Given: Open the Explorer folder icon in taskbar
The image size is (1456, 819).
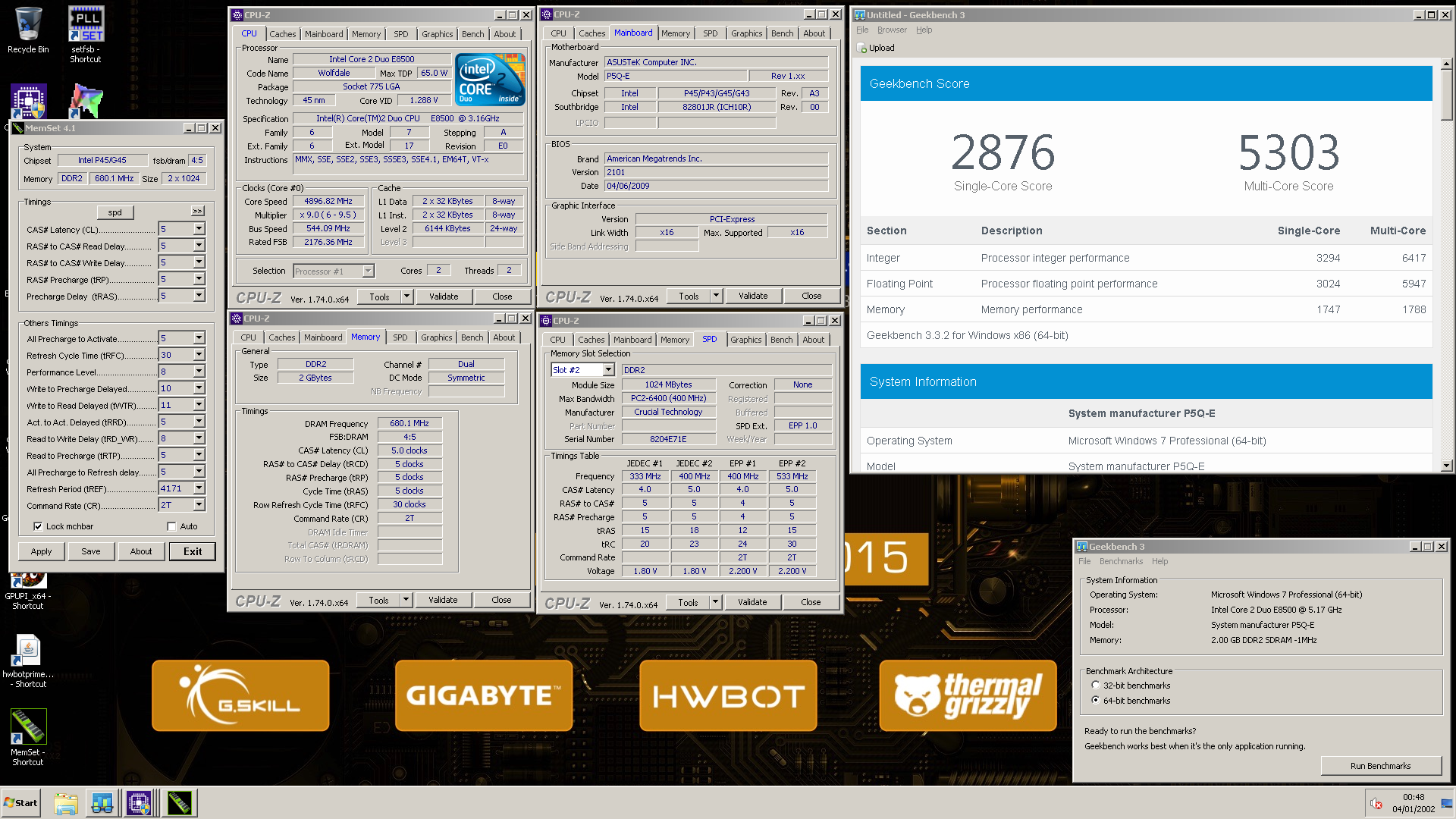Looking at the screenshot, I should [66, 803].
